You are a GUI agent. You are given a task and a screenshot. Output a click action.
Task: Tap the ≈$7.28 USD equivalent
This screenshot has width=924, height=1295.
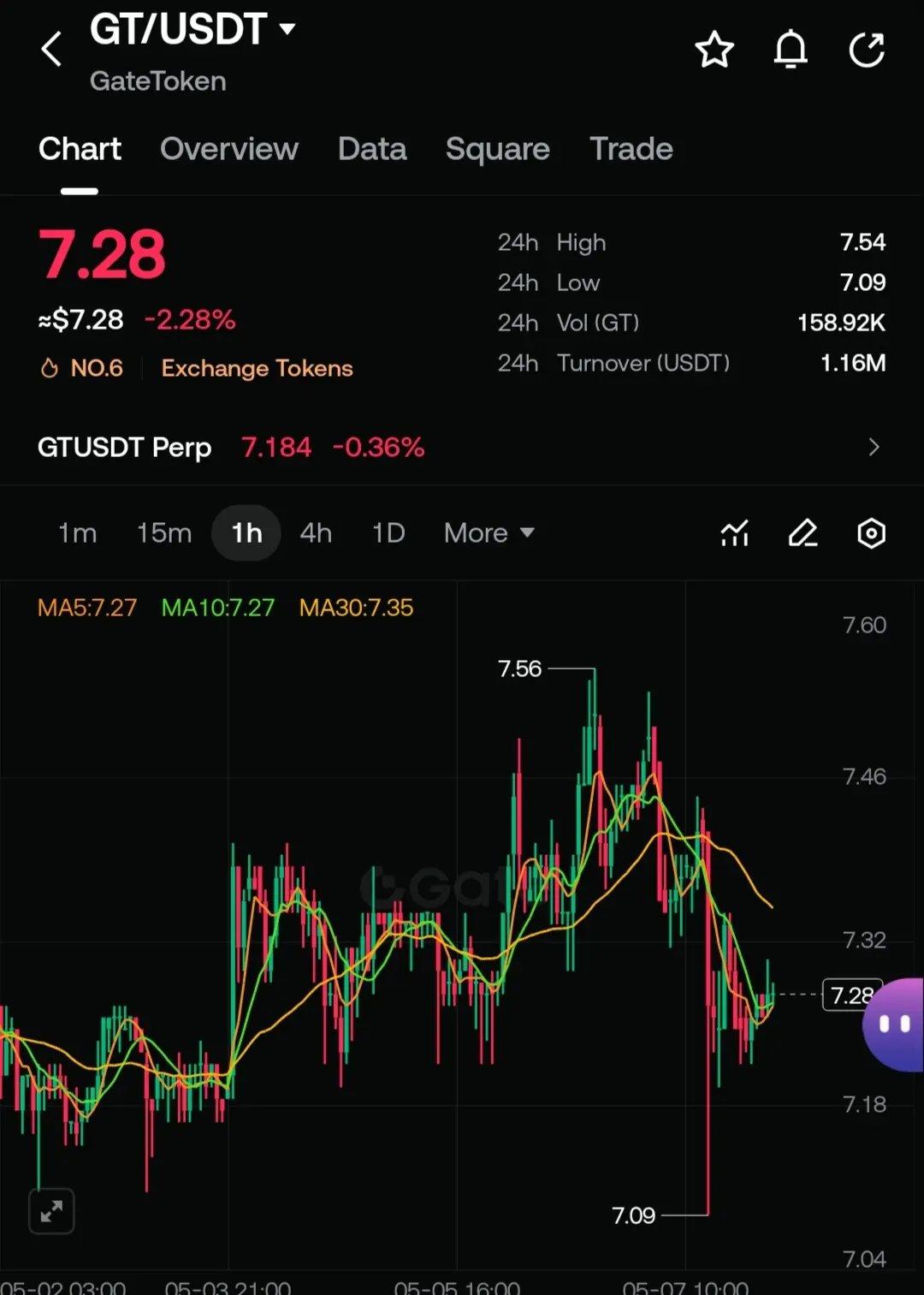(x=80, y=320)
